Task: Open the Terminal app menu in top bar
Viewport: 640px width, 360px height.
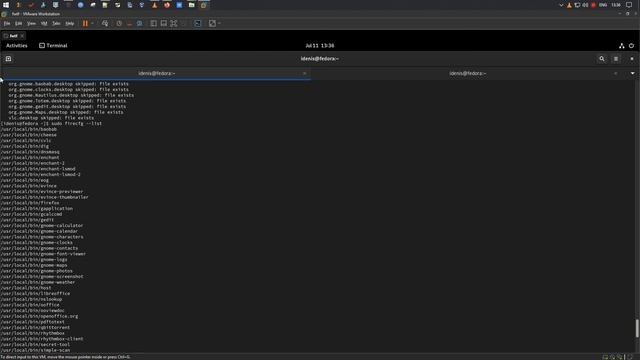Action: [53, 46]
